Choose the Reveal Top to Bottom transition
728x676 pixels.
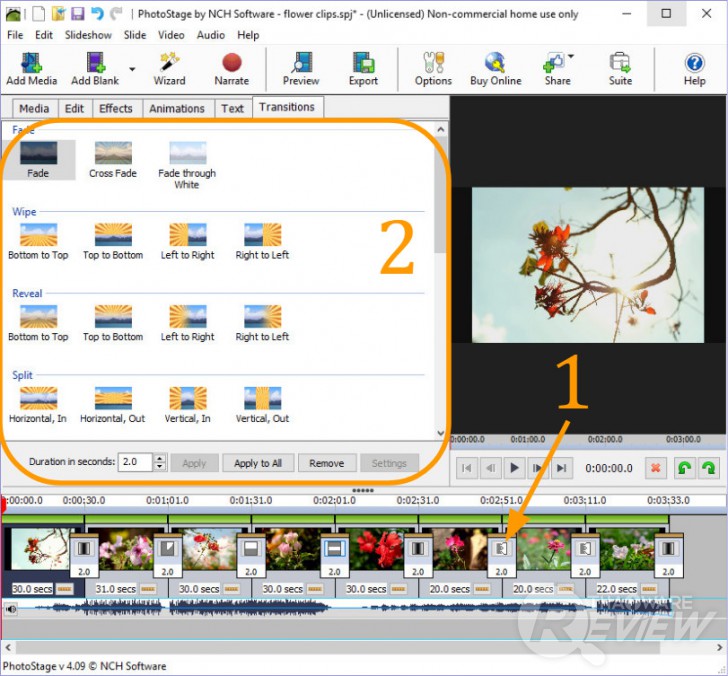click(113, 323)
